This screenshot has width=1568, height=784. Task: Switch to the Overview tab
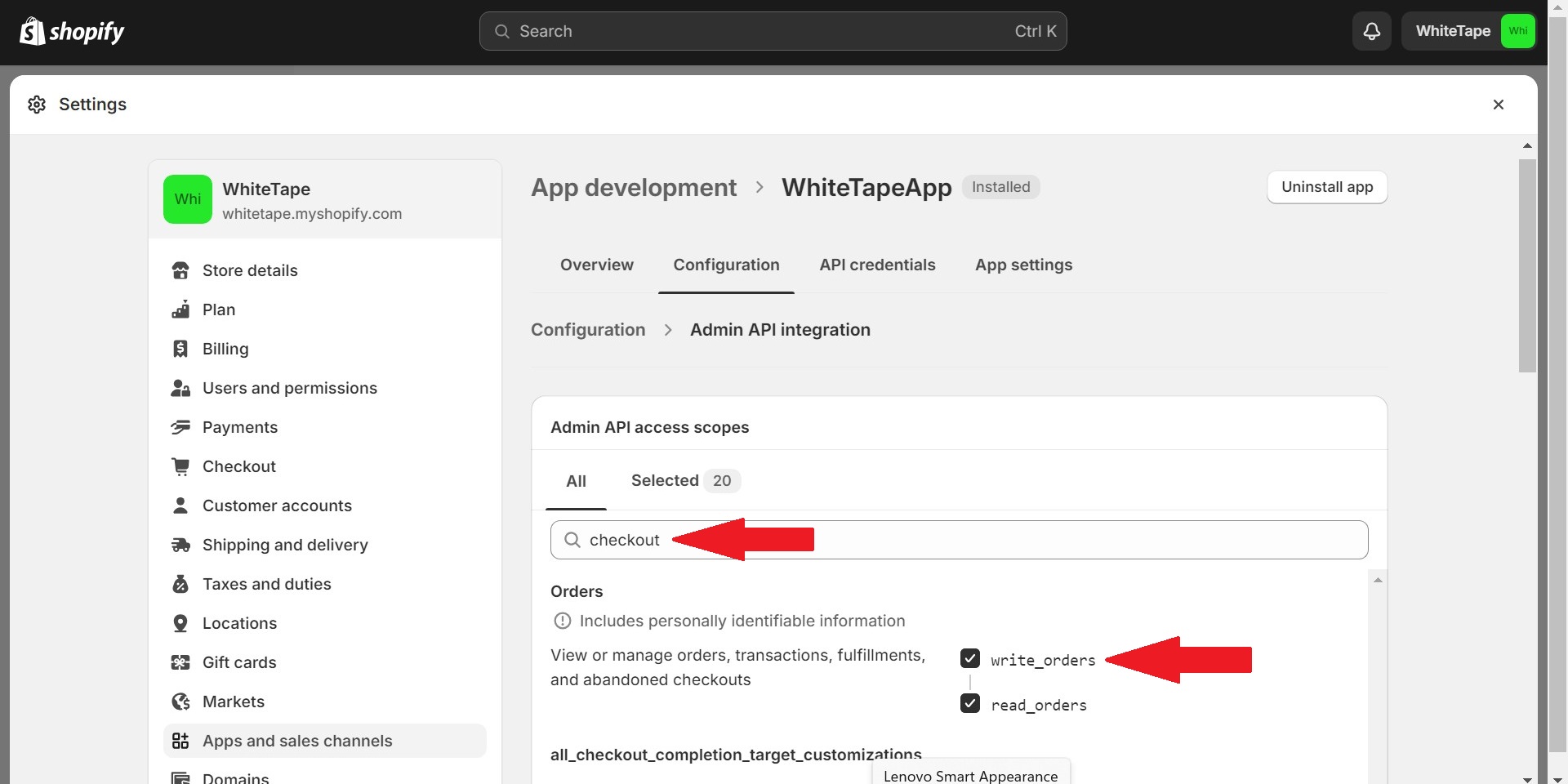[597, 265]
